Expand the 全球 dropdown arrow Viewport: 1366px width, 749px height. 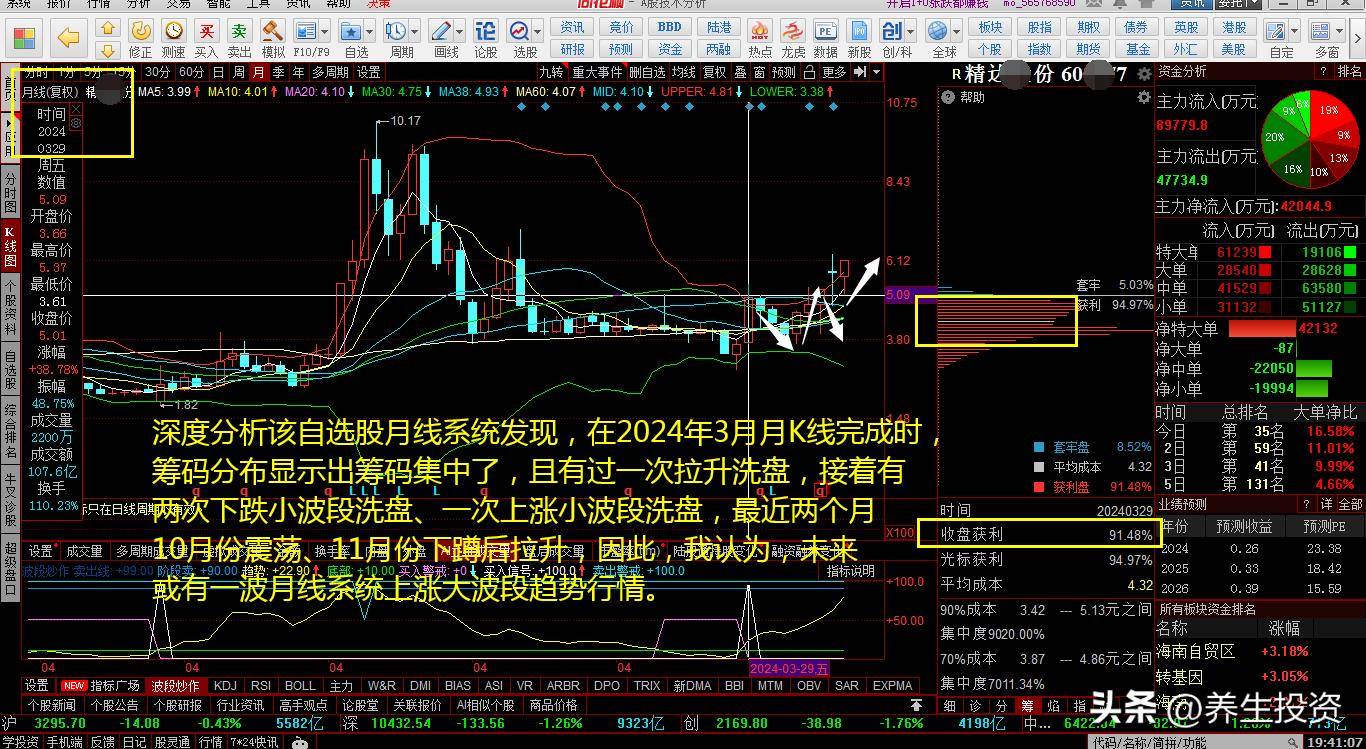tap(957, 31)
